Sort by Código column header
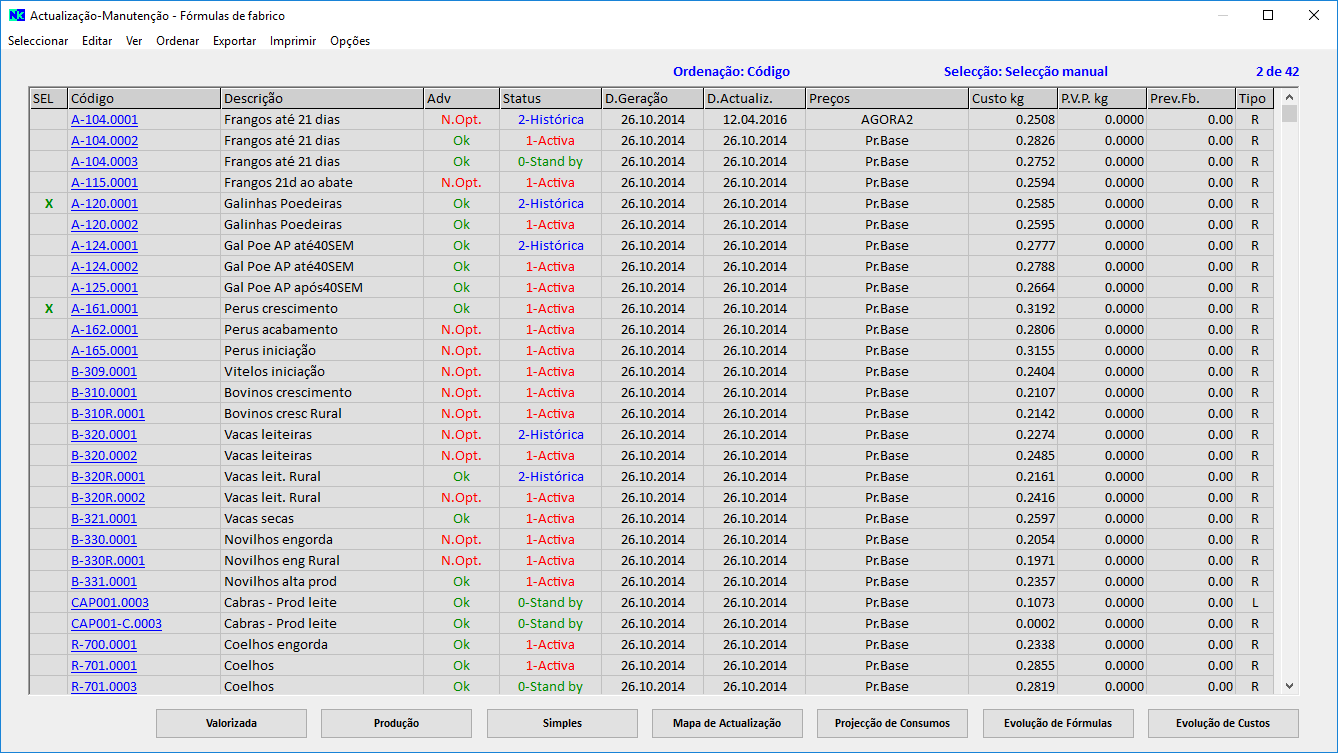This screenshot has height=753, width=1338. 143,99
